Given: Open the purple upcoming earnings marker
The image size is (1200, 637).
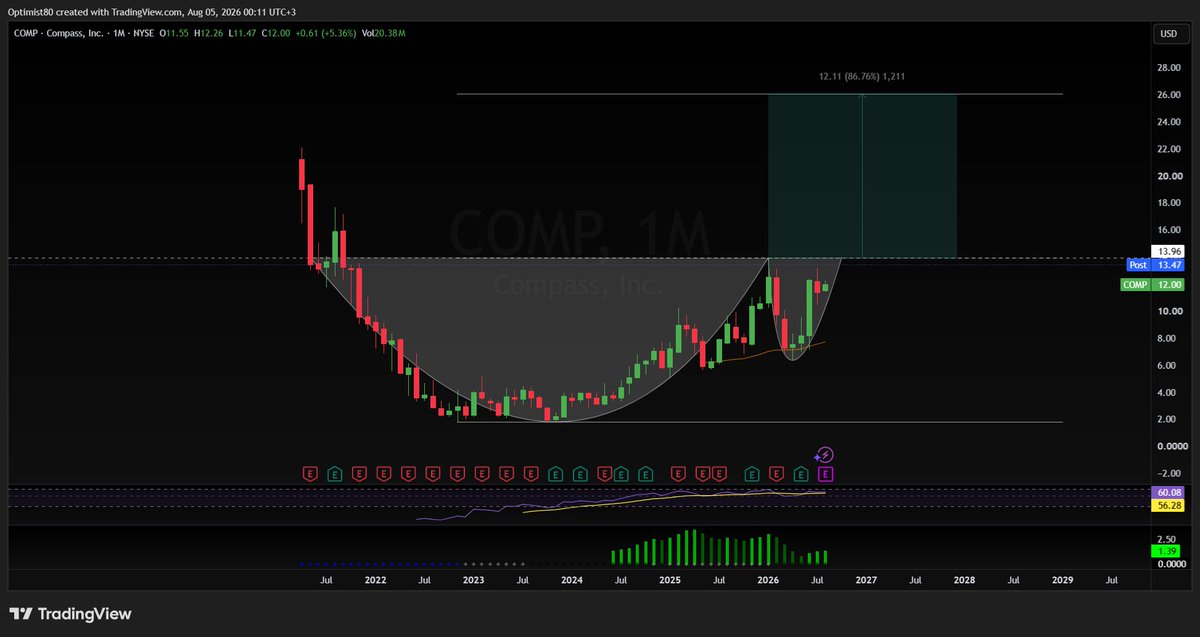Looking at the screenshot, I should click(x=826, y=472).
